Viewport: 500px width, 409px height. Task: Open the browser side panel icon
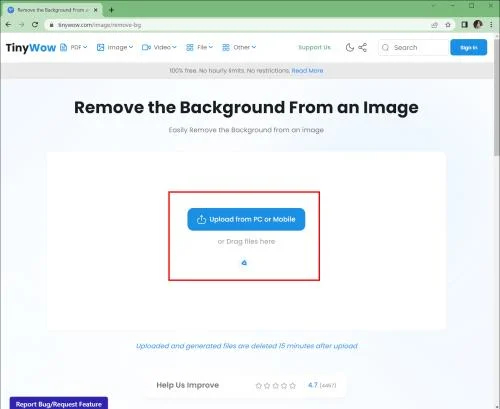click(x=464, y=25)
